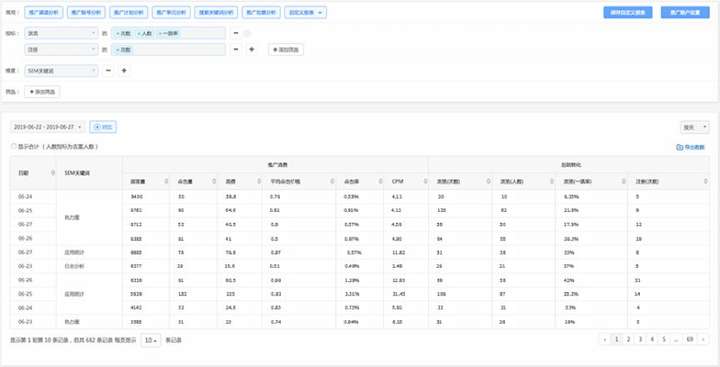The height and width of the screenshot is (367, 720).
Task: Switch to the 推广单元分析 report tab
Action: 171,12
